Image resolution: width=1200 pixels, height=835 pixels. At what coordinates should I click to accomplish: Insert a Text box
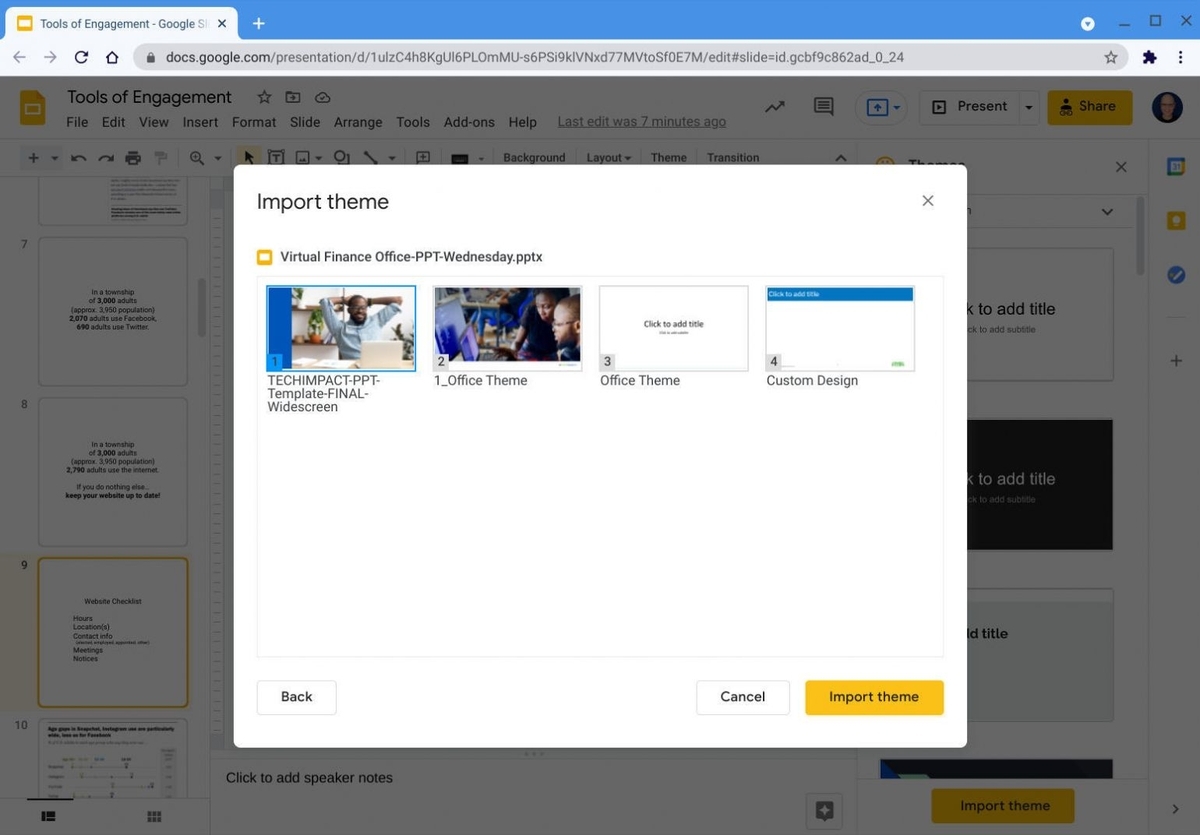click(x=276, y=157)
